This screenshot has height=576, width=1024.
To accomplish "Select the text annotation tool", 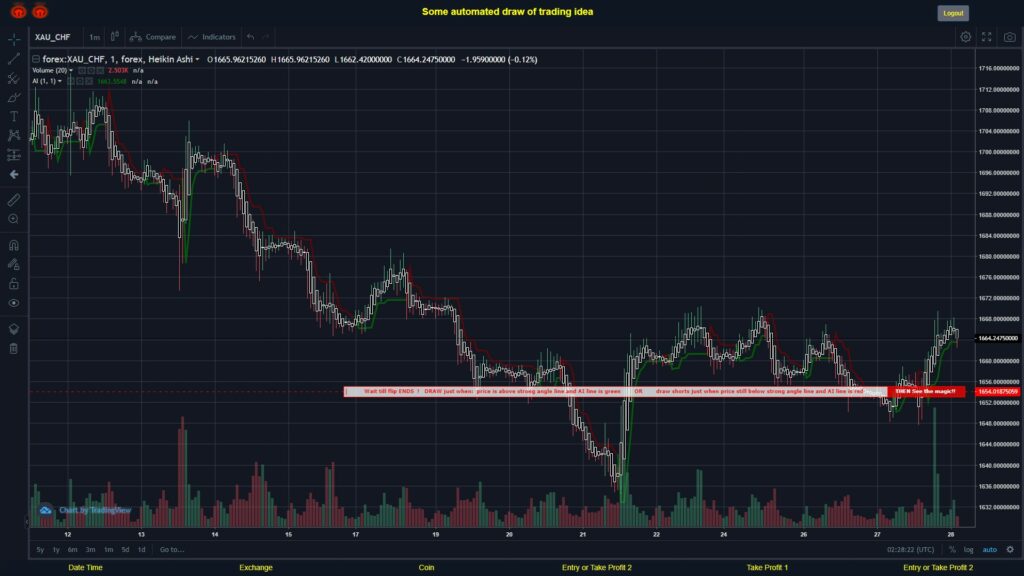I will (14, 116).
